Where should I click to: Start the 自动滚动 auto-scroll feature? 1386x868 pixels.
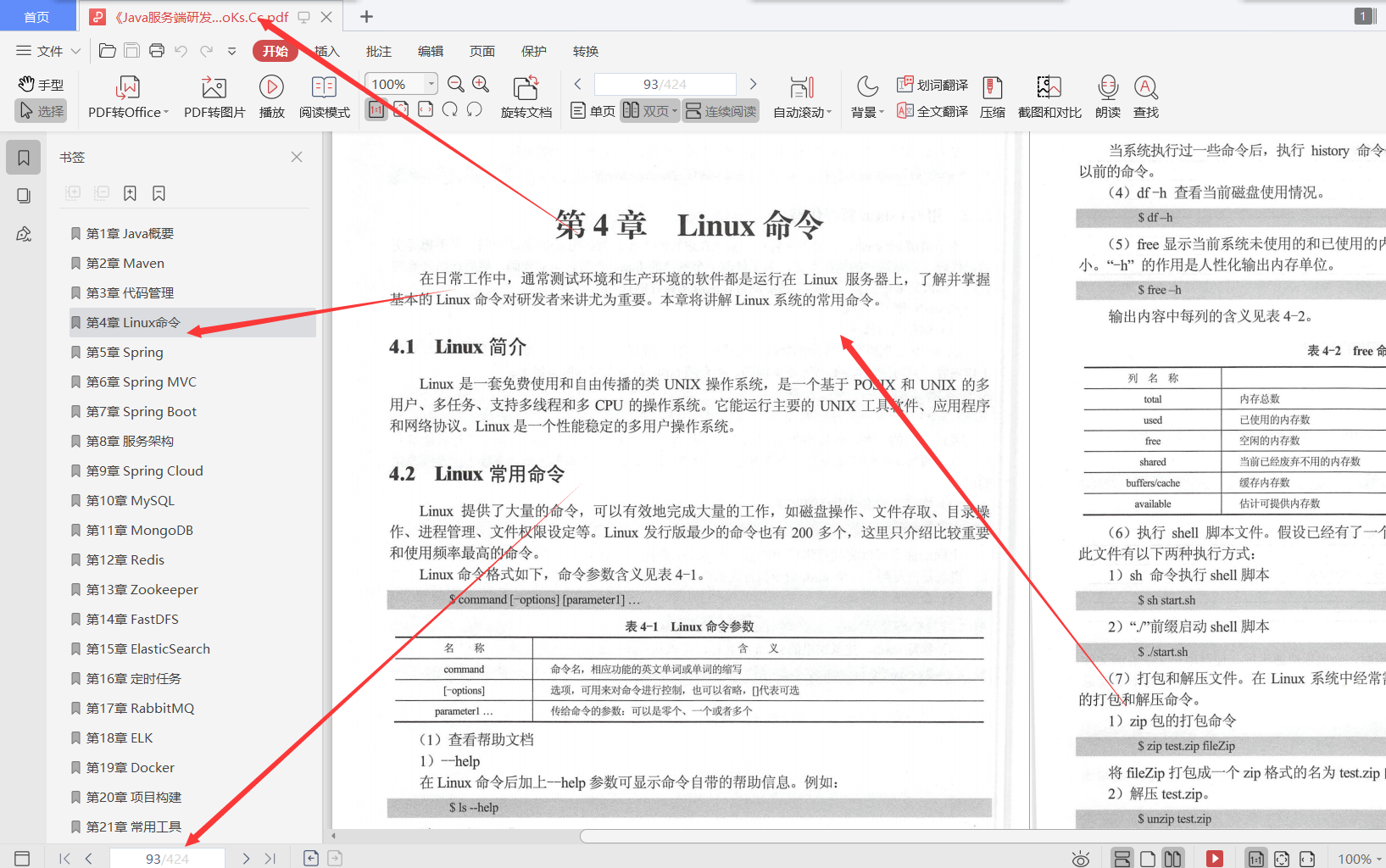(x=800, y=96)
